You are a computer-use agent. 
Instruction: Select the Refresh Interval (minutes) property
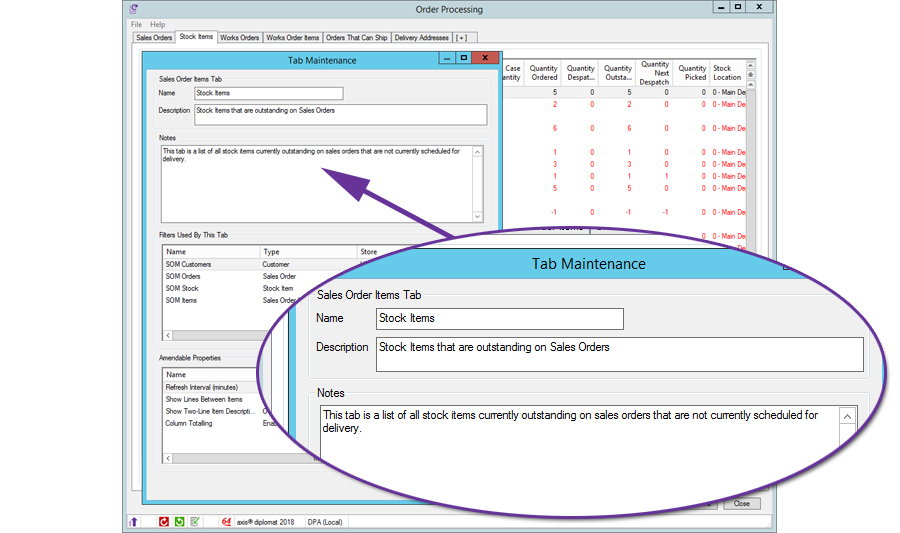[210, 387]
